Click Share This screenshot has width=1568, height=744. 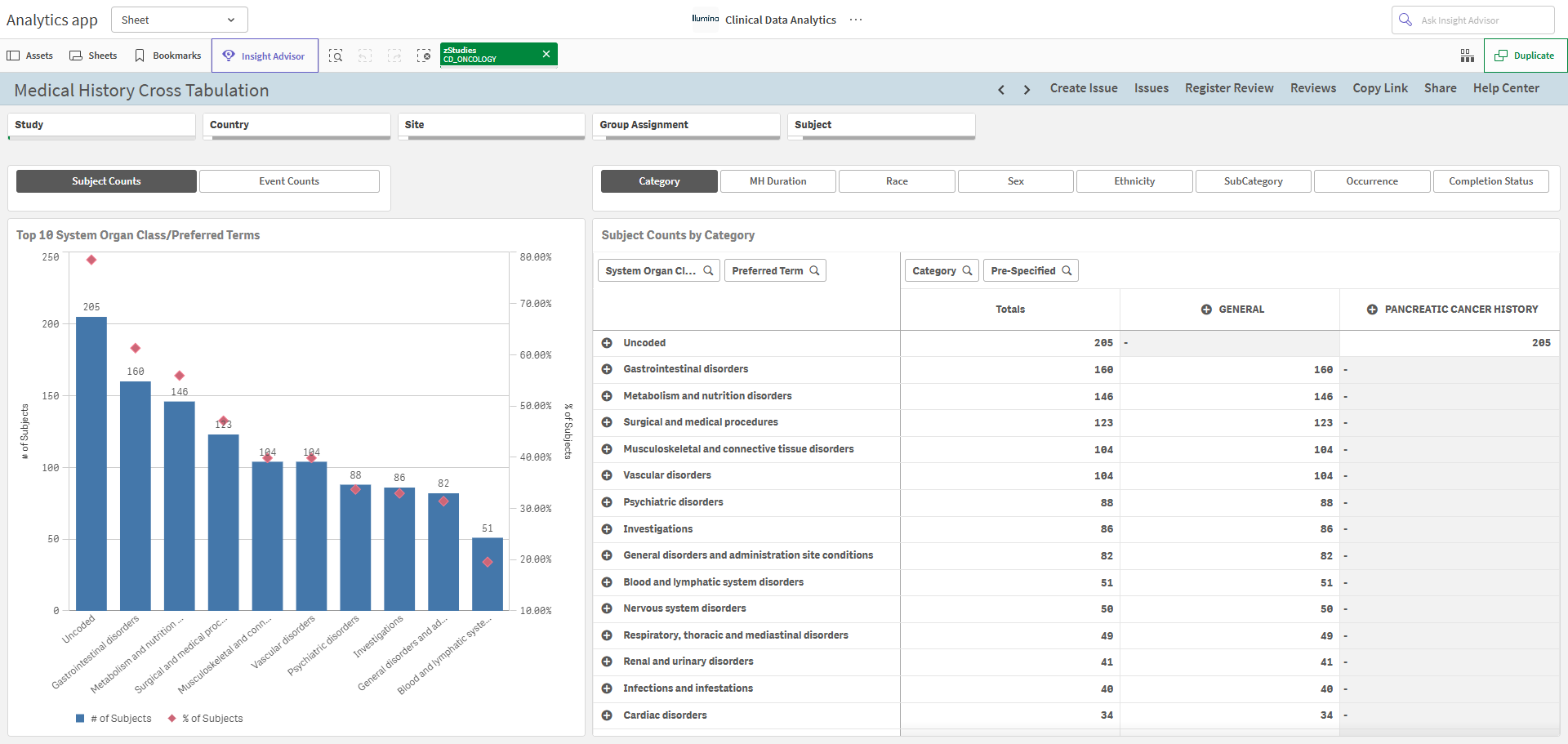1441,88
